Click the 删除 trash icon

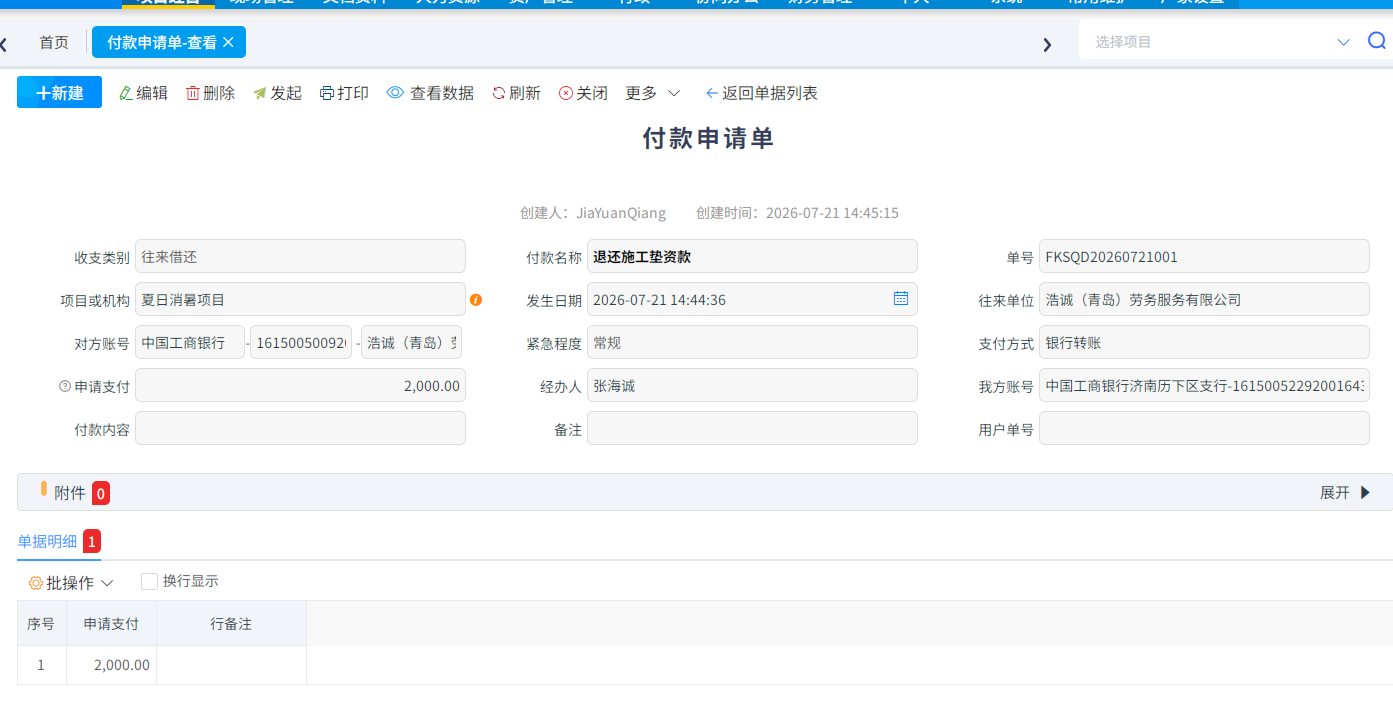(193, 93)
